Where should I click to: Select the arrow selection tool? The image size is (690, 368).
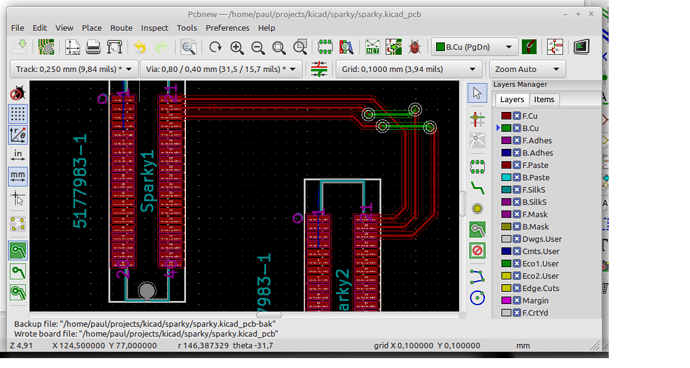point(477,93)
